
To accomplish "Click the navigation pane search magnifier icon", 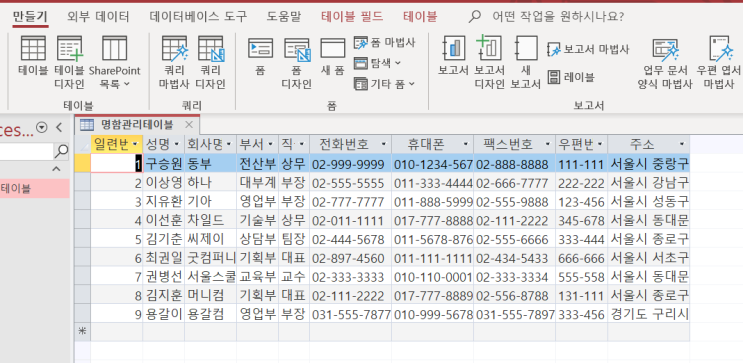I will click(x=61, y=152).
